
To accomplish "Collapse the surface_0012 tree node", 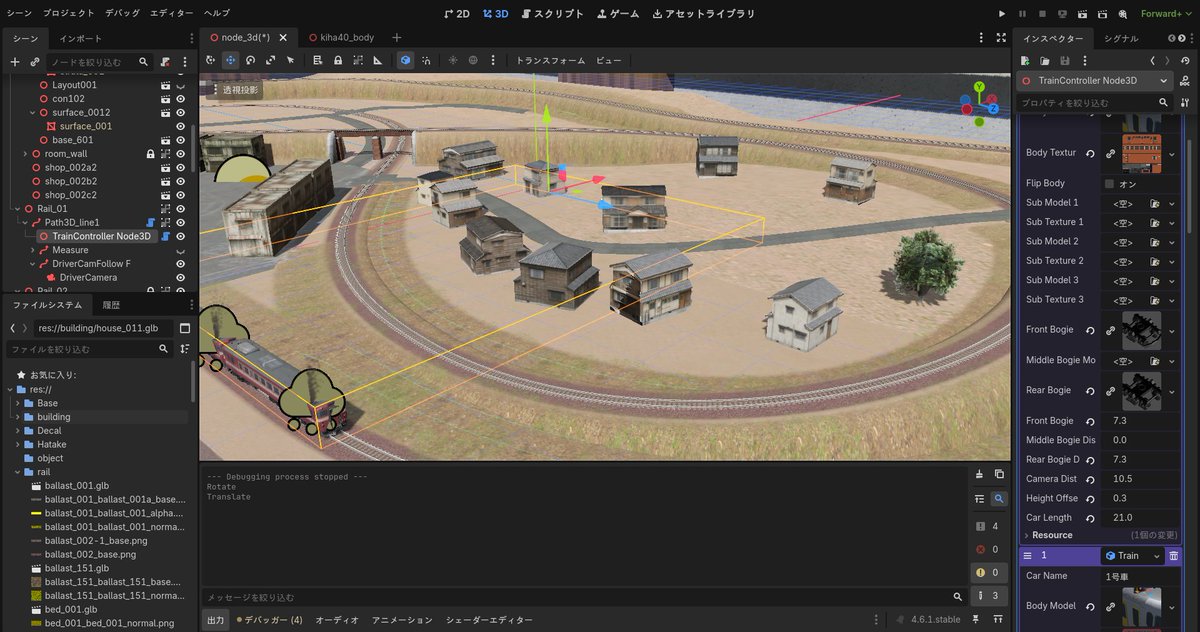I will [x=31, y=113].
